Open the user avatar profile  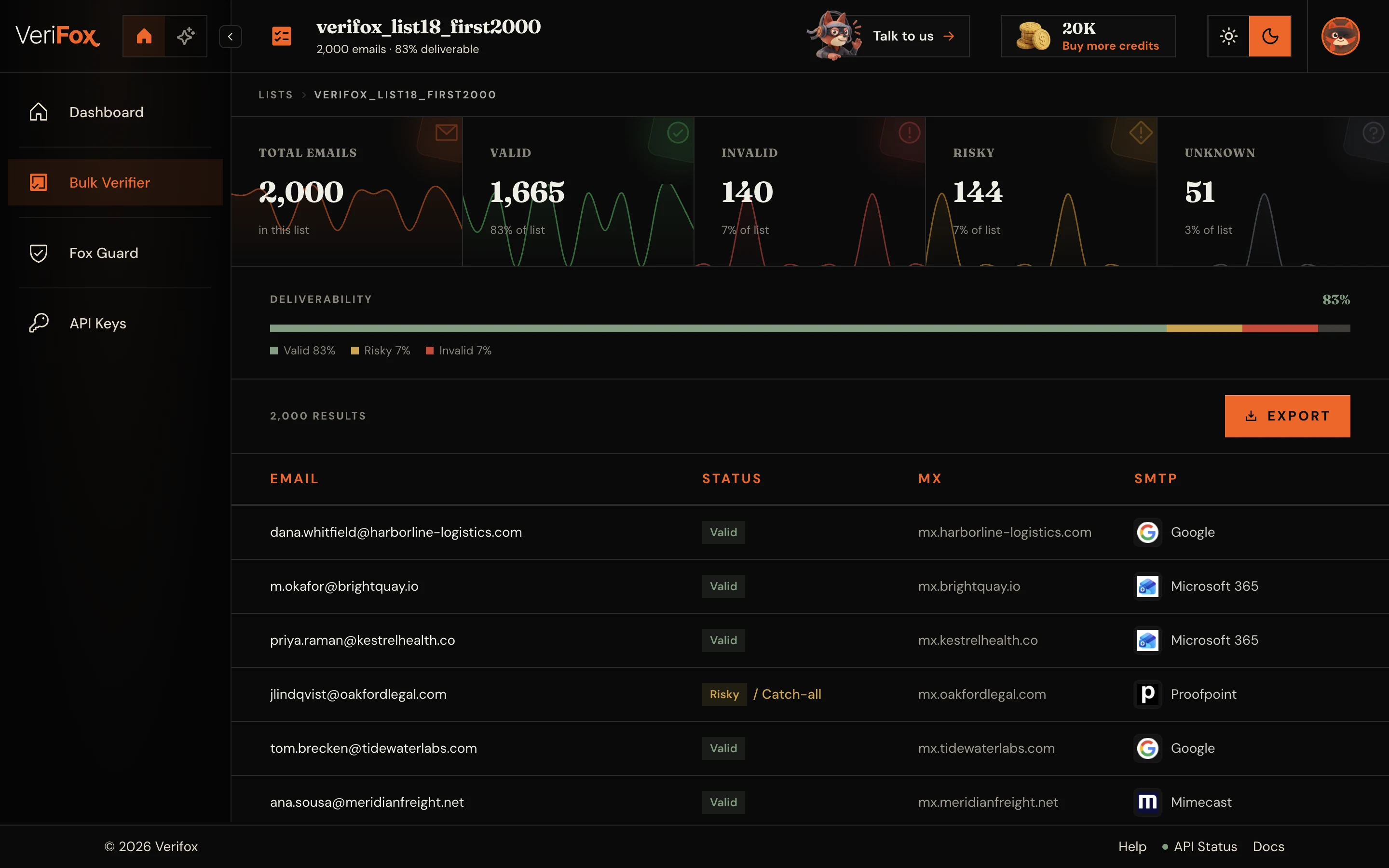pyautogui.click(x=1340, y=36)
